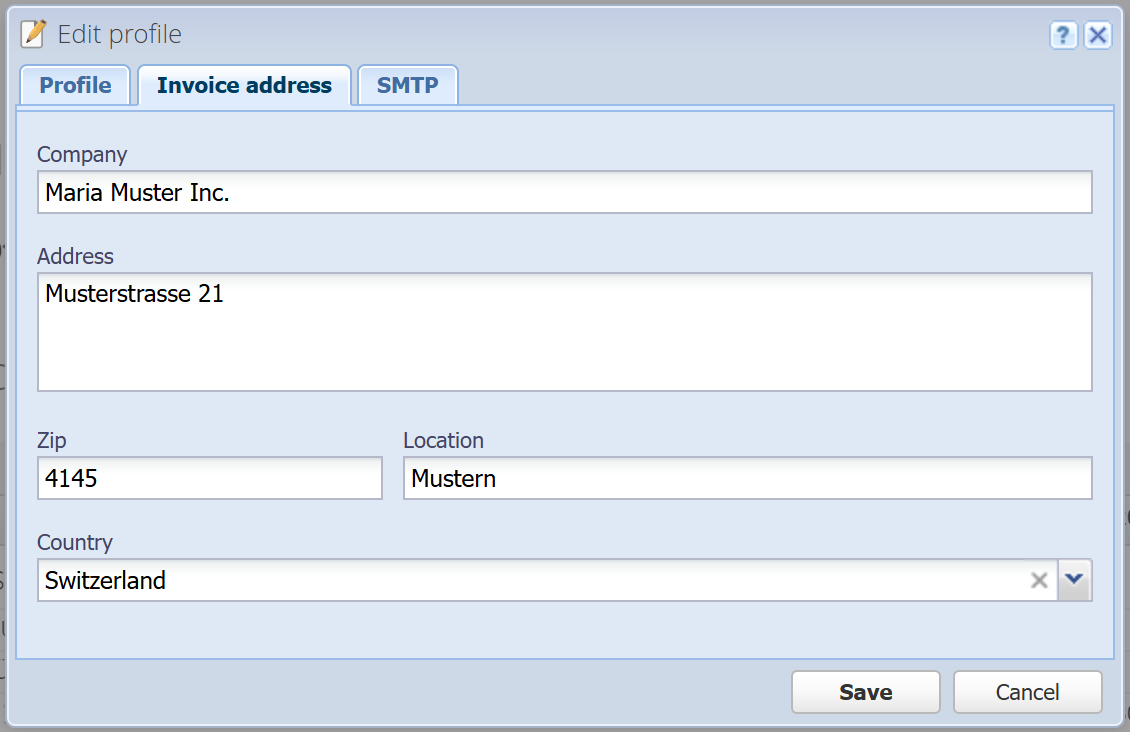Image resolution: width=1130 pixels, height=732 pixels.
Task: Save the invoice address changes
Action: click(x=866, y=692)
